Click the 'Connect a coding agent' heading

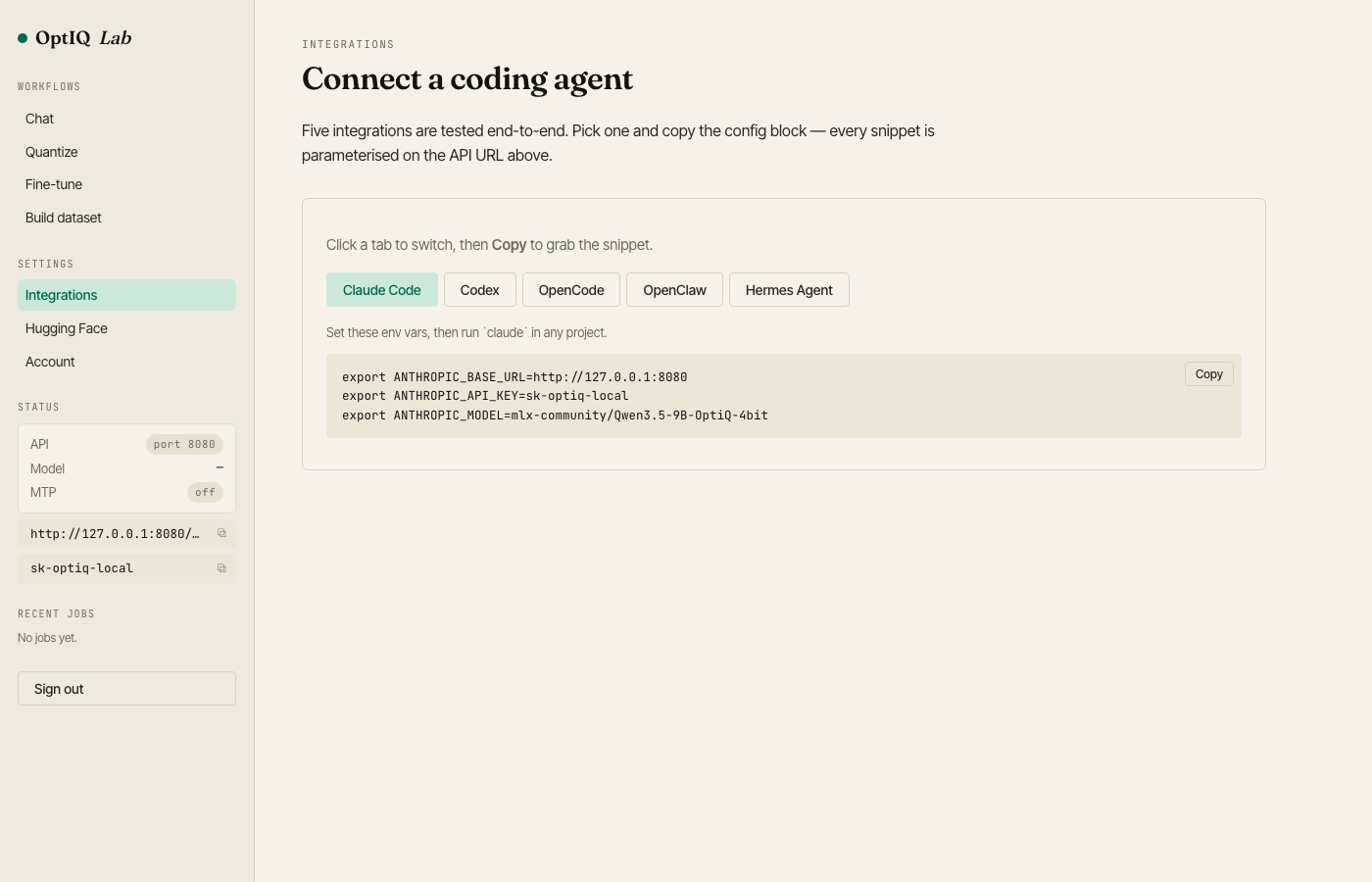pyautogui.click(x=467, y=78)
